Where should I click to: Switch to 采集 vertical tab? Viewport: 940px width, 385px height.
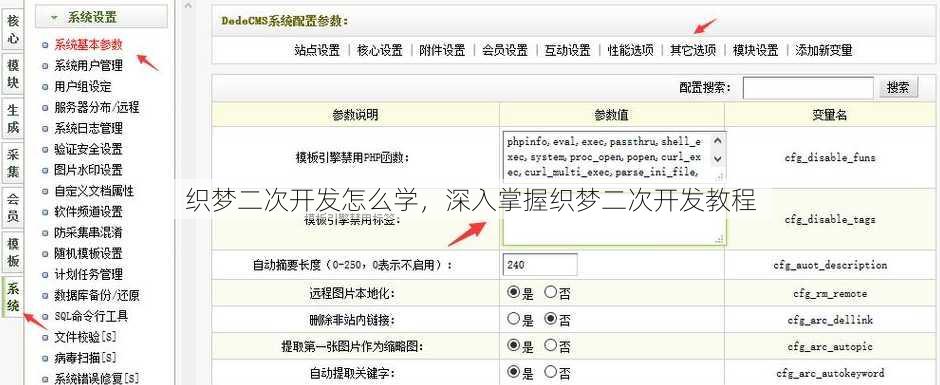(13, 164)
